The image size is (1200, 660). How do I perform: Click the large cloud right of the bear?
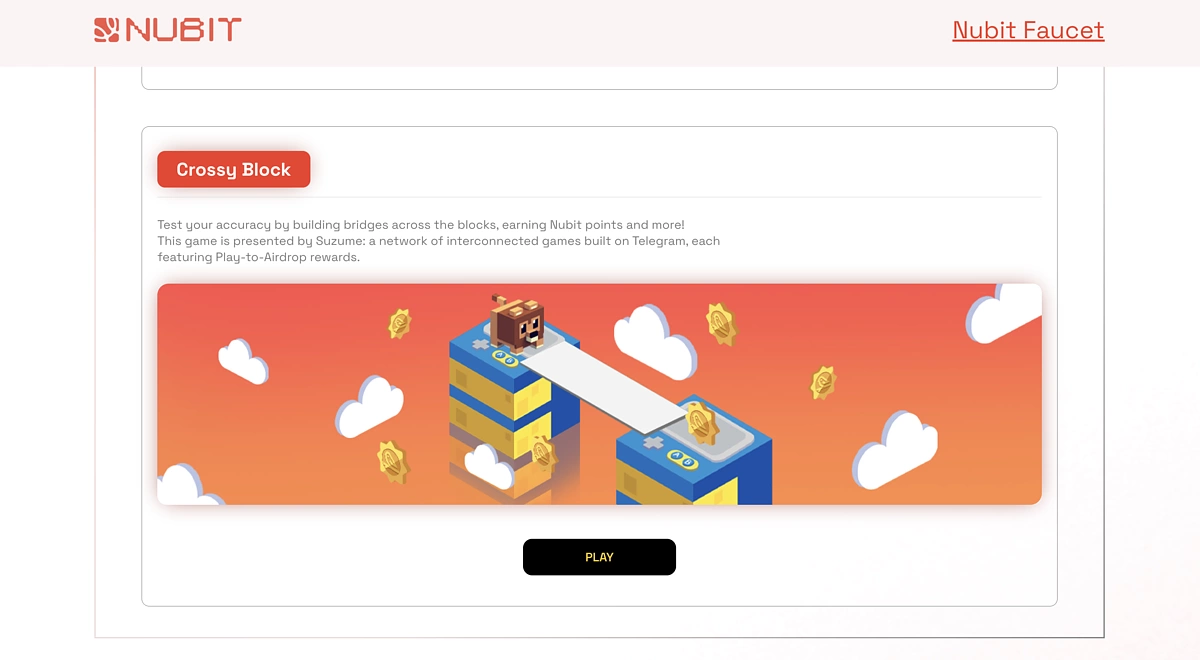(x=655, y=341)
